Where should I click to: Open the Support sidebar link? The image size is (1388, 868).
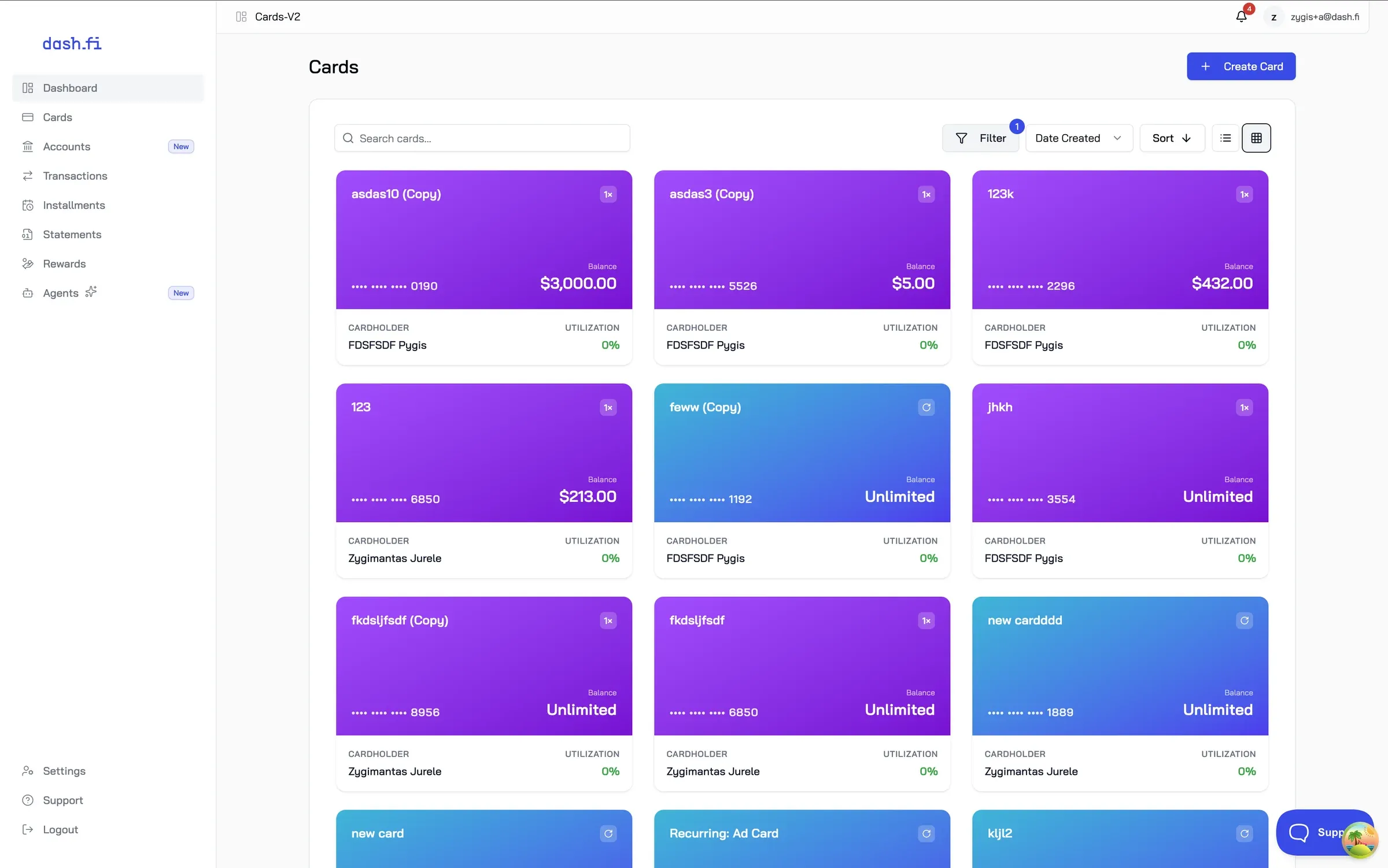point(108,800)
